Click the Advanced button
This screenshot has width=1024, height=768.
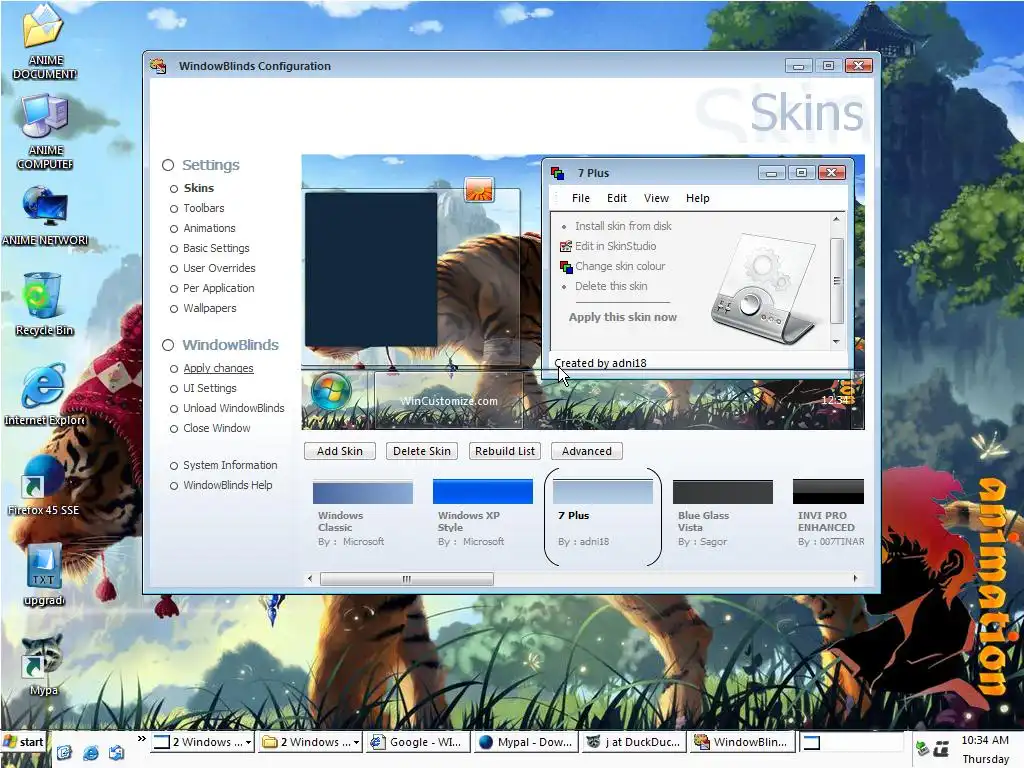(x=586, y=451)
